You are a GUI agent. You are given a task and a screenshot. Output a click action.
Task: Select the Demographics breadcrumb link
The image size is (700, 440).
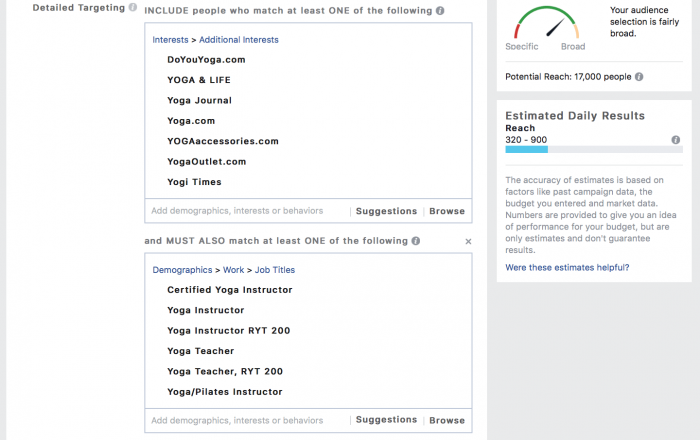click(182, 270)
